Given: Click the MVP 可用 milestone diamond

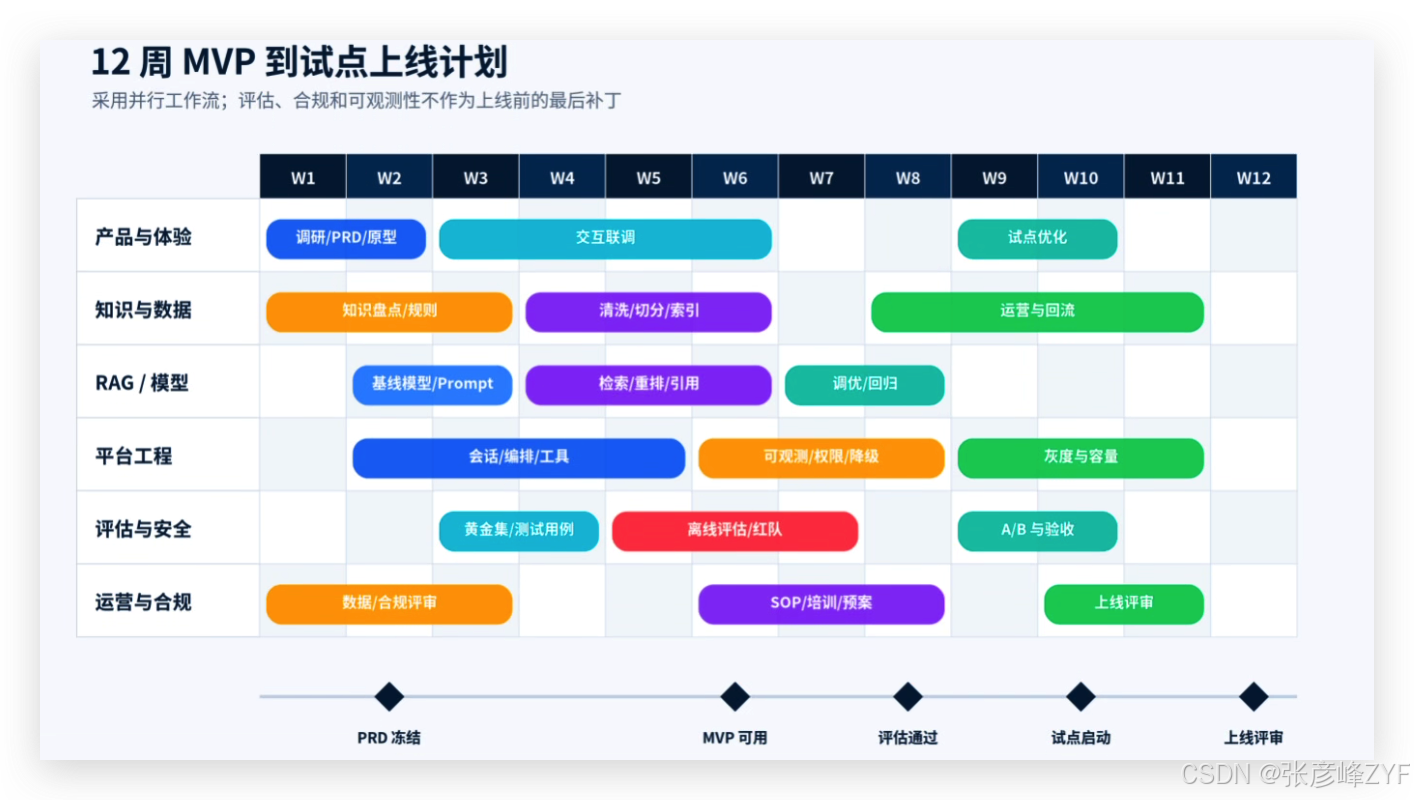Looking at the screenshot, I should tap(735, 697).
